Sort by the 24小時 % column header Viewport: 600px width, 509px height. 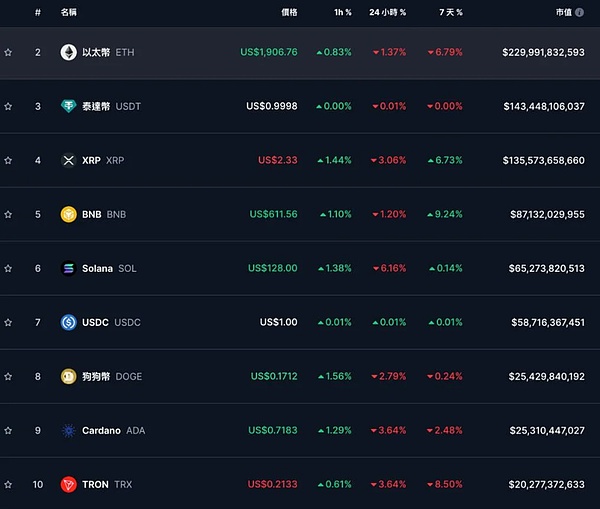tap(387, 12)
